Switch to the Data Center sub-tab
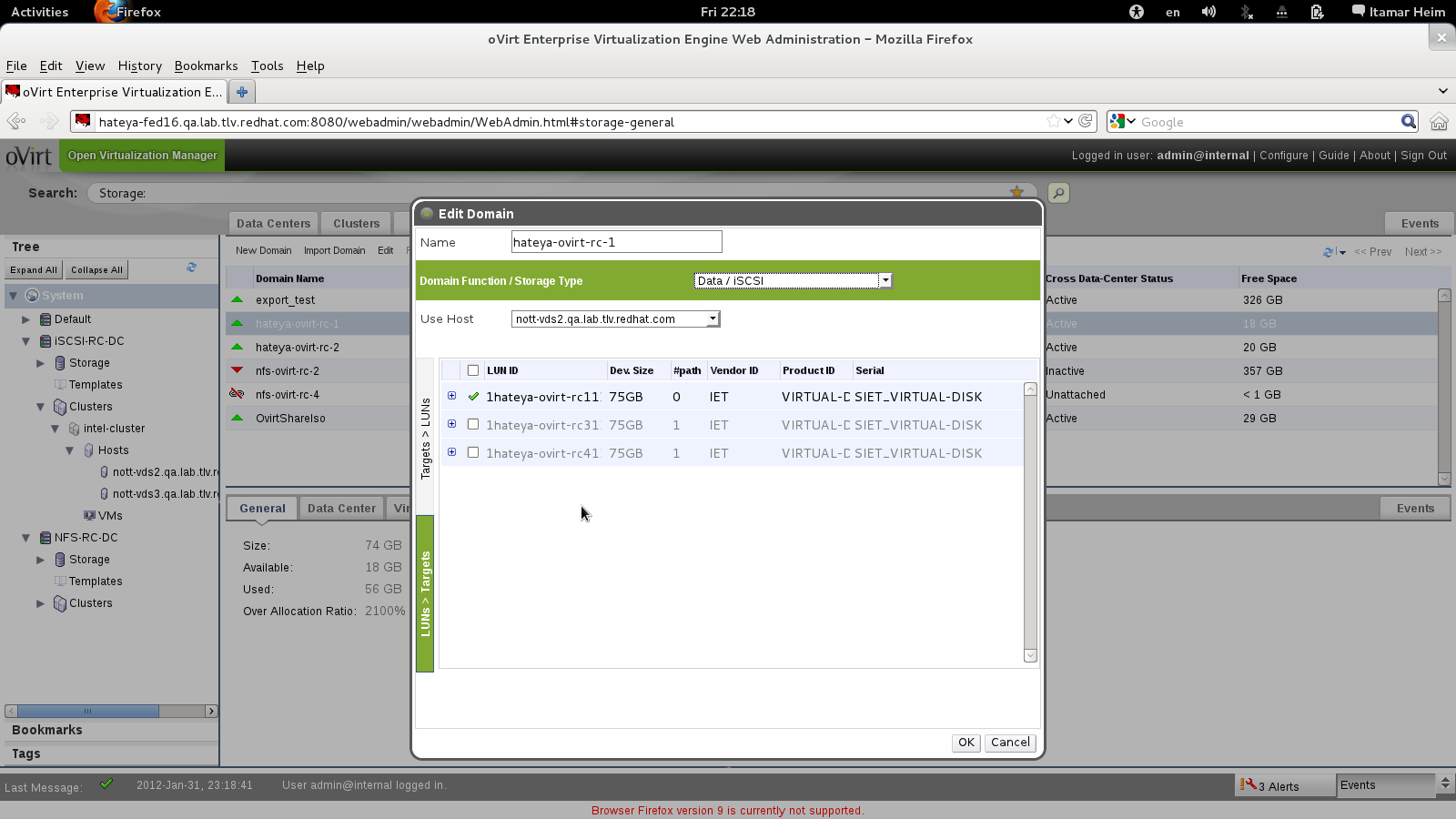This screenshot has width=1456, height=819. point(341,509)
